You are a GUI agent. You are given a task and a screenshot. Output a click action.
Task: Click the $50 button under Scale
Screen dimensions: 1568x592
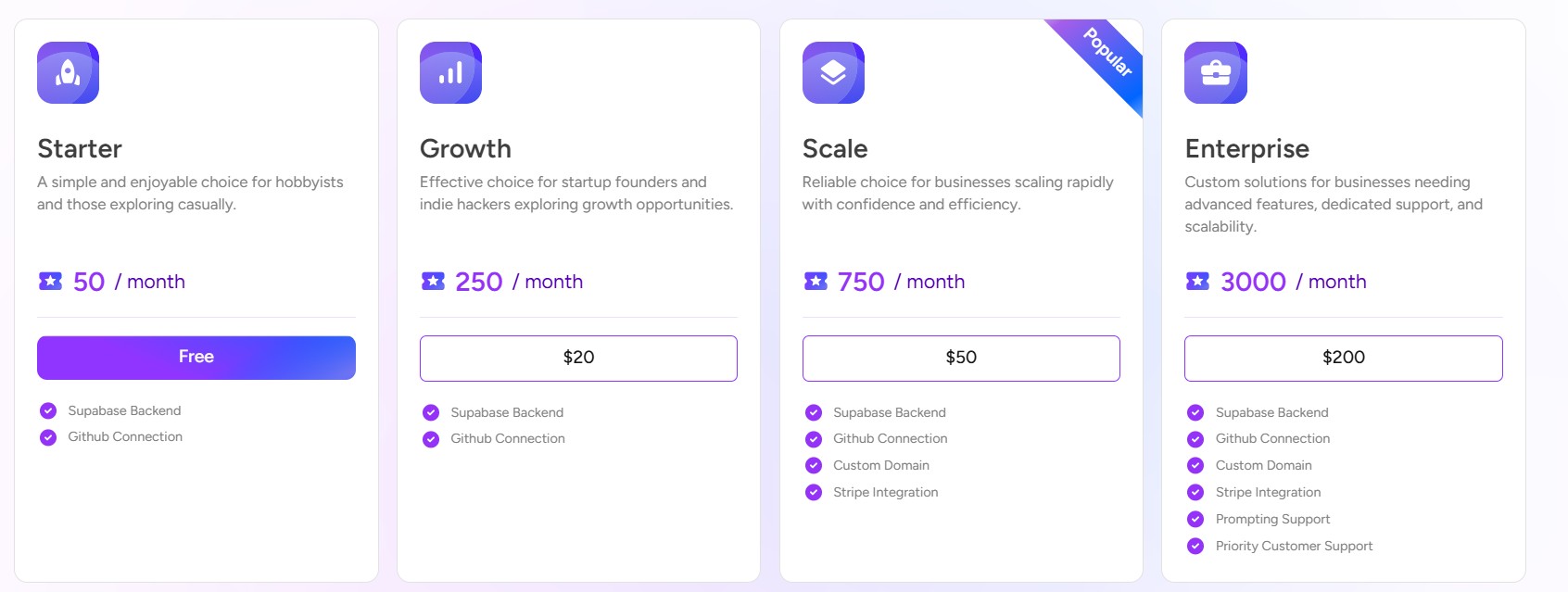point(961,358)
